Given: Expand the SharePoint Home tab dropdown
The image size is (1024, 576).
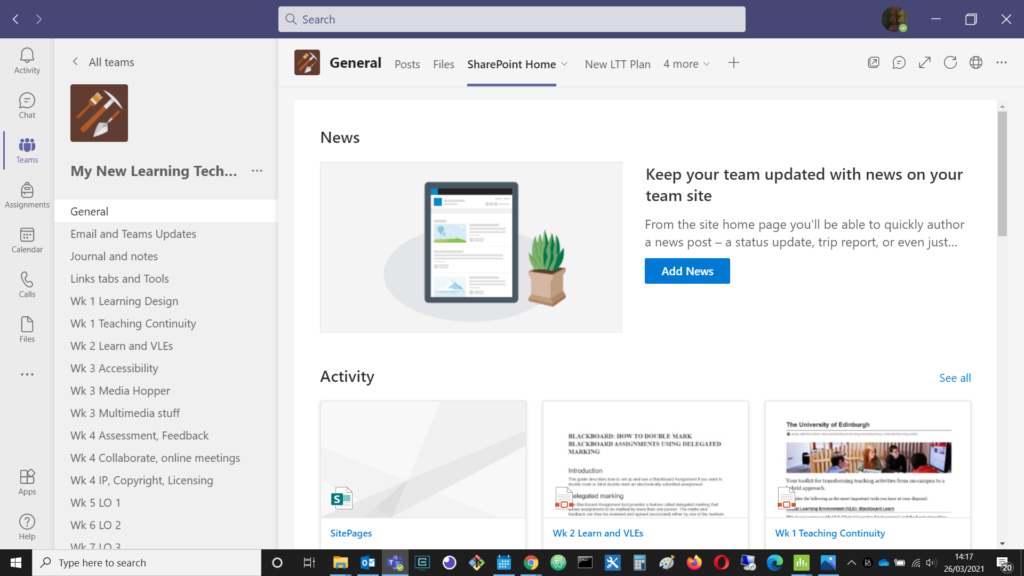Looking at the screenshot, I should click(564, 64).
